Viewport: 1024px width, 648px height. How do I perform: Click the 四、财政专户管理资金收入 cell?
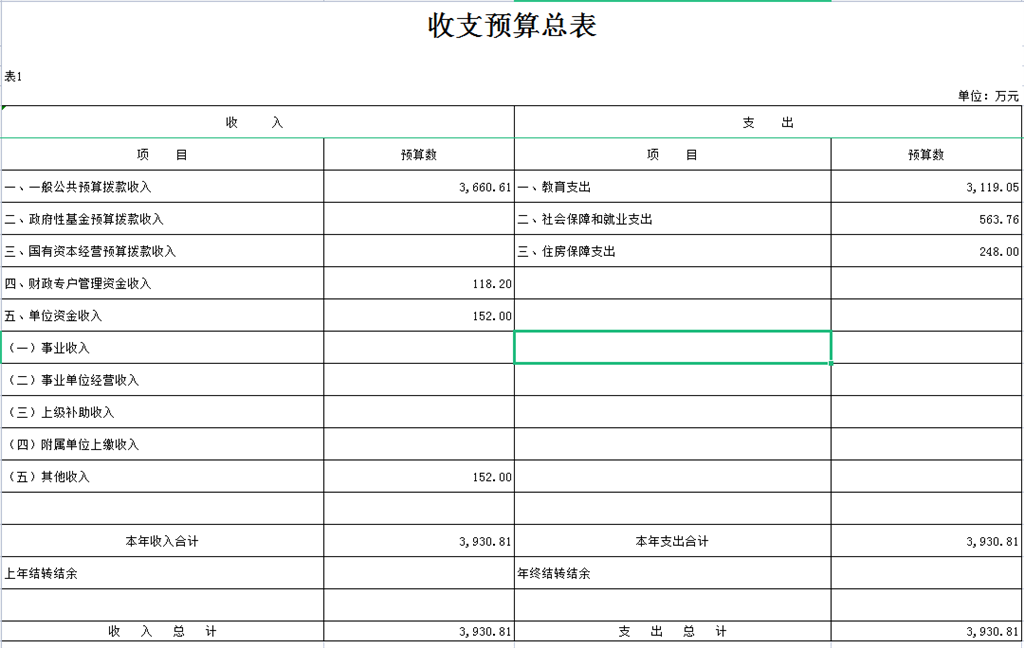tap(162, 284)
